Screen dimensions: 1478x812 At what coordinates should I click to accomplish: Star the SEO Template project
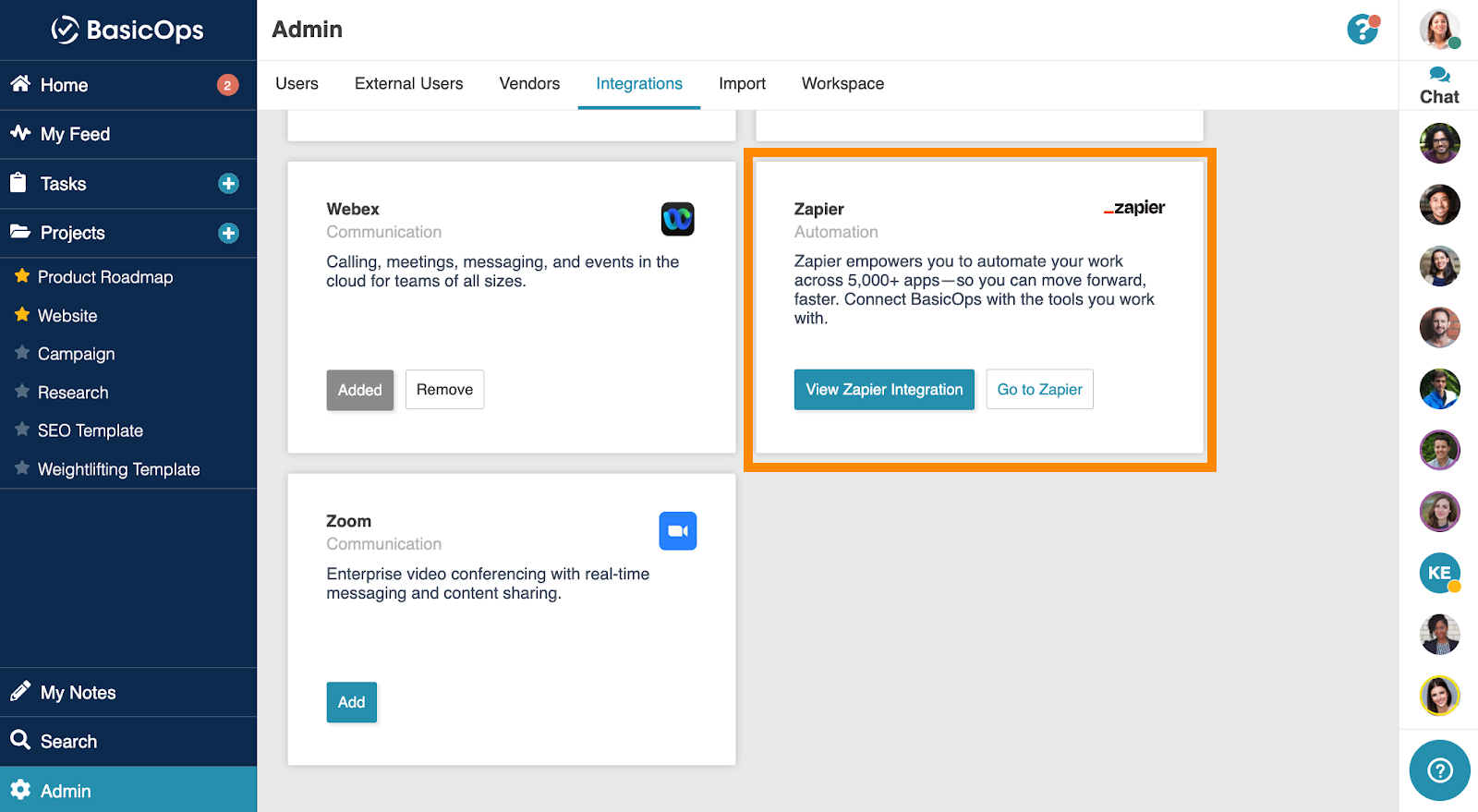pos(22,430)
